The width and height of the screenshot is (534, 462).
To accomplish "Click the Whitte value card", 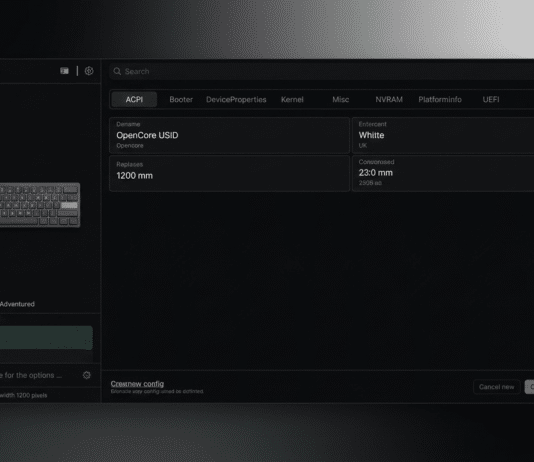I will tap(443, 135).
